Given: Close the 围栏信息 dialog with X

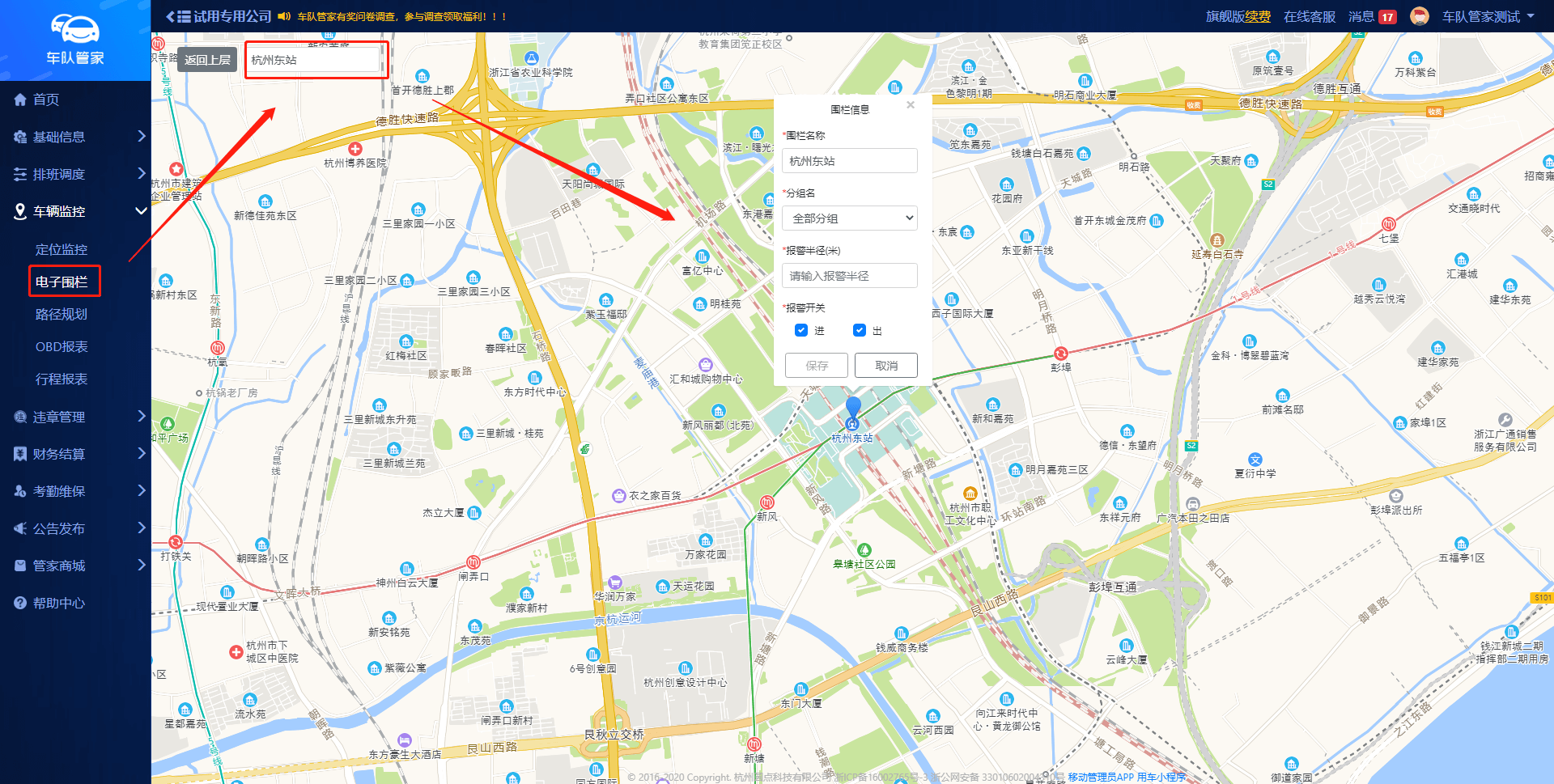Looking at the screenshot, I should pyautogui.click(x=911, y=105).
